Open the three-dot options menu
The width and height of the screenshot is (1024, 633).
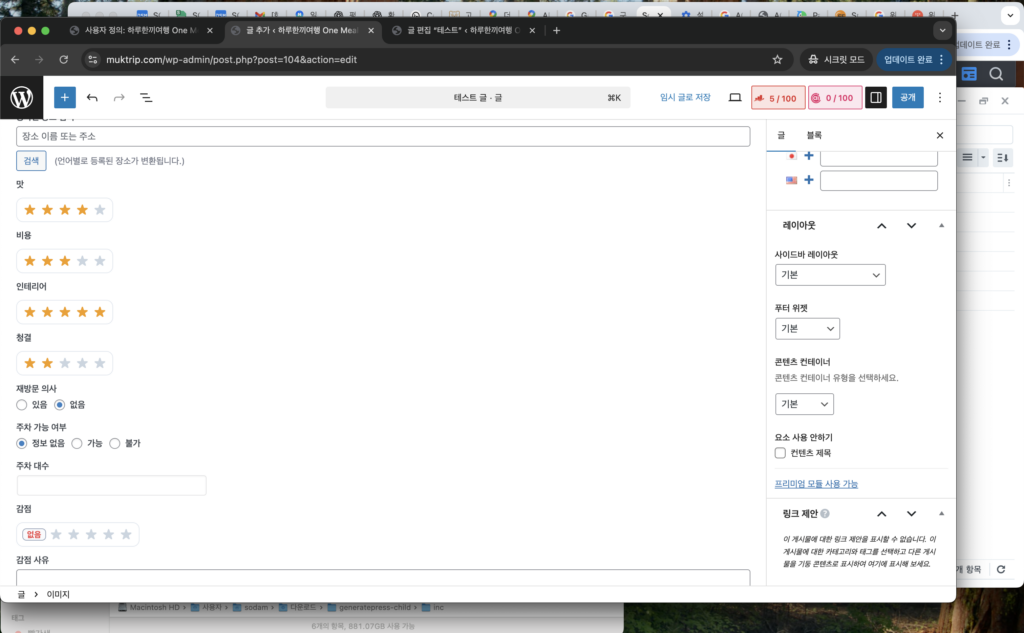pyautogui.click(x=939, y=98)
